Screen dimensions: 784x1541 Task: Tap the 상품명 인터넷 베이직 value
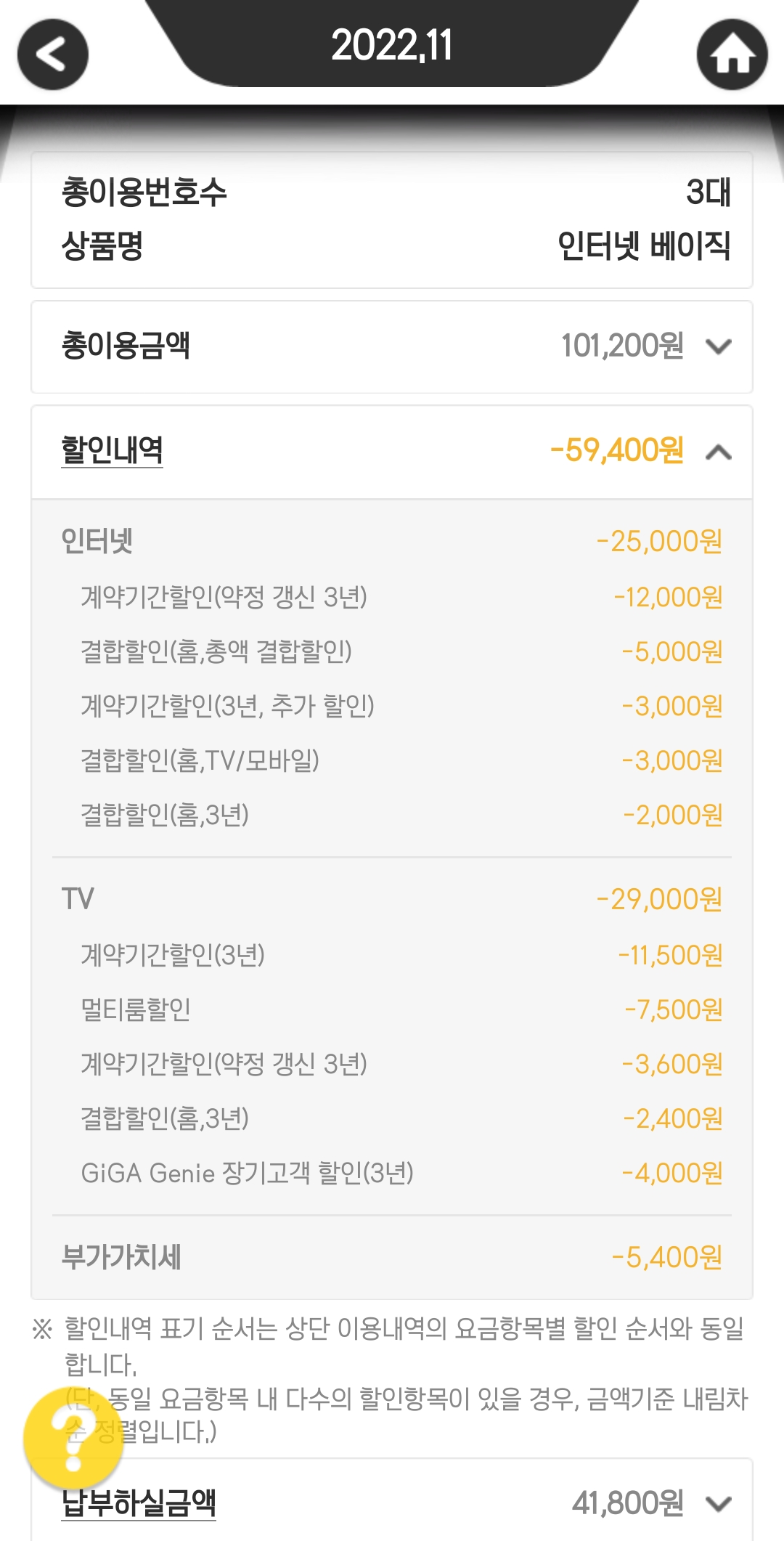[x=643, y=245]
